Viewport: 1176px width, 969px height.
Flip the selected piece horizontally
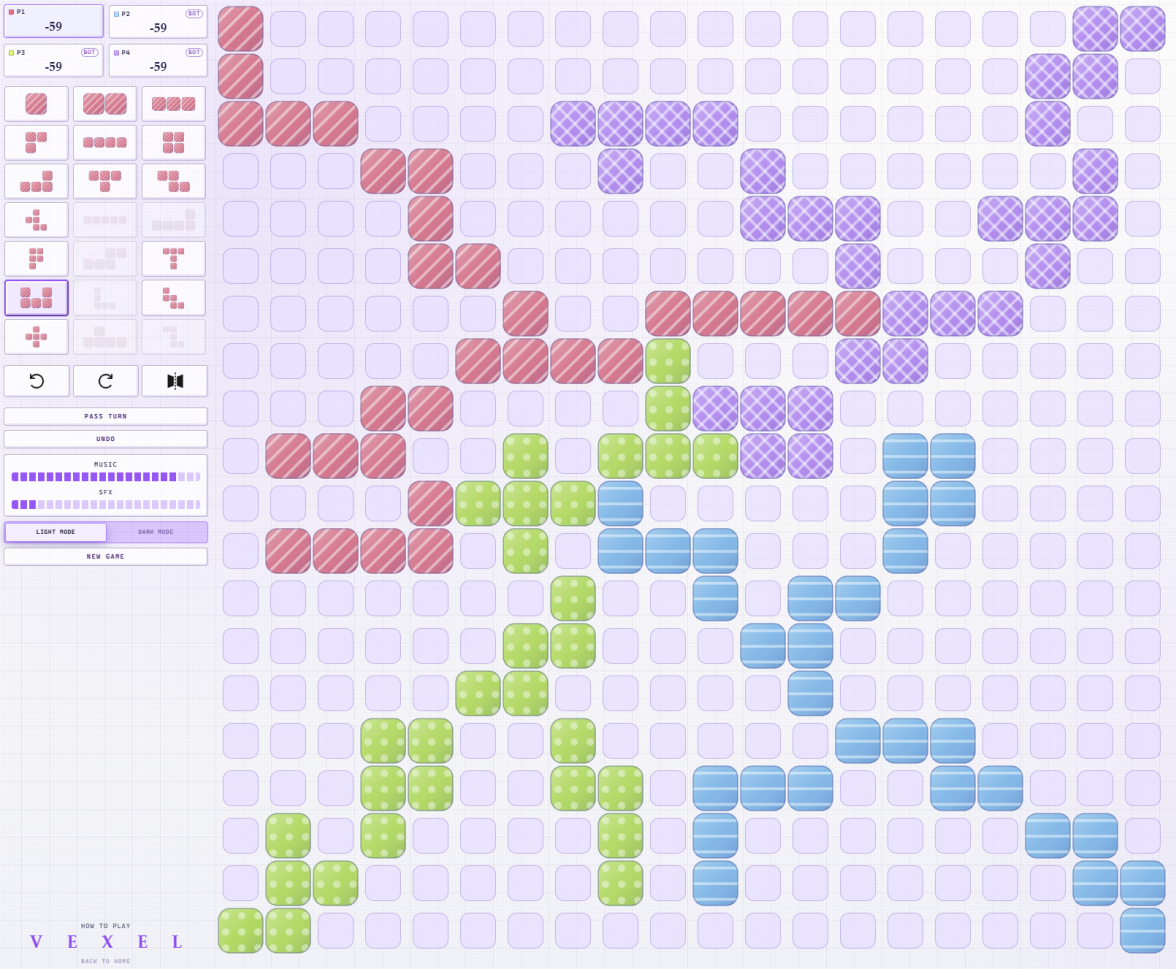coord(174,381)
